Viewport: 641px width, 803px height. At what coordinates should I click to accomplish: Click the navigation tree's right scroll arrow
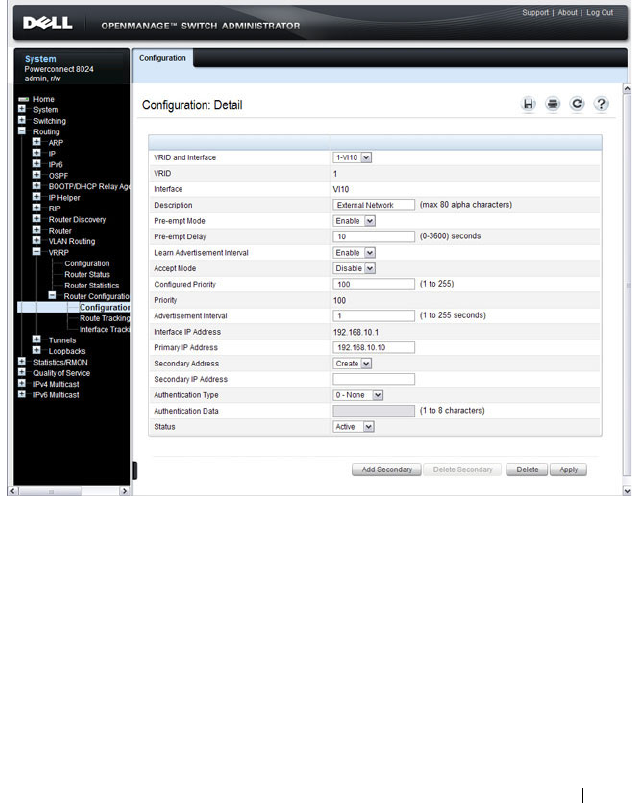pyautogui.click(x=124, y=491)
